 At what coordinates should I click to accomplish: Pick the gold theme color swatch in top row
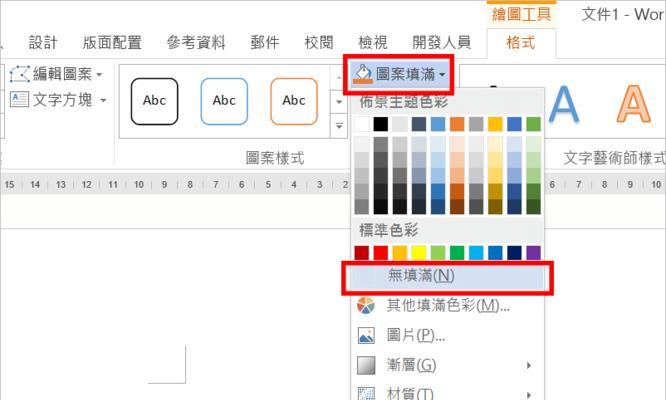tap(495, 124)
